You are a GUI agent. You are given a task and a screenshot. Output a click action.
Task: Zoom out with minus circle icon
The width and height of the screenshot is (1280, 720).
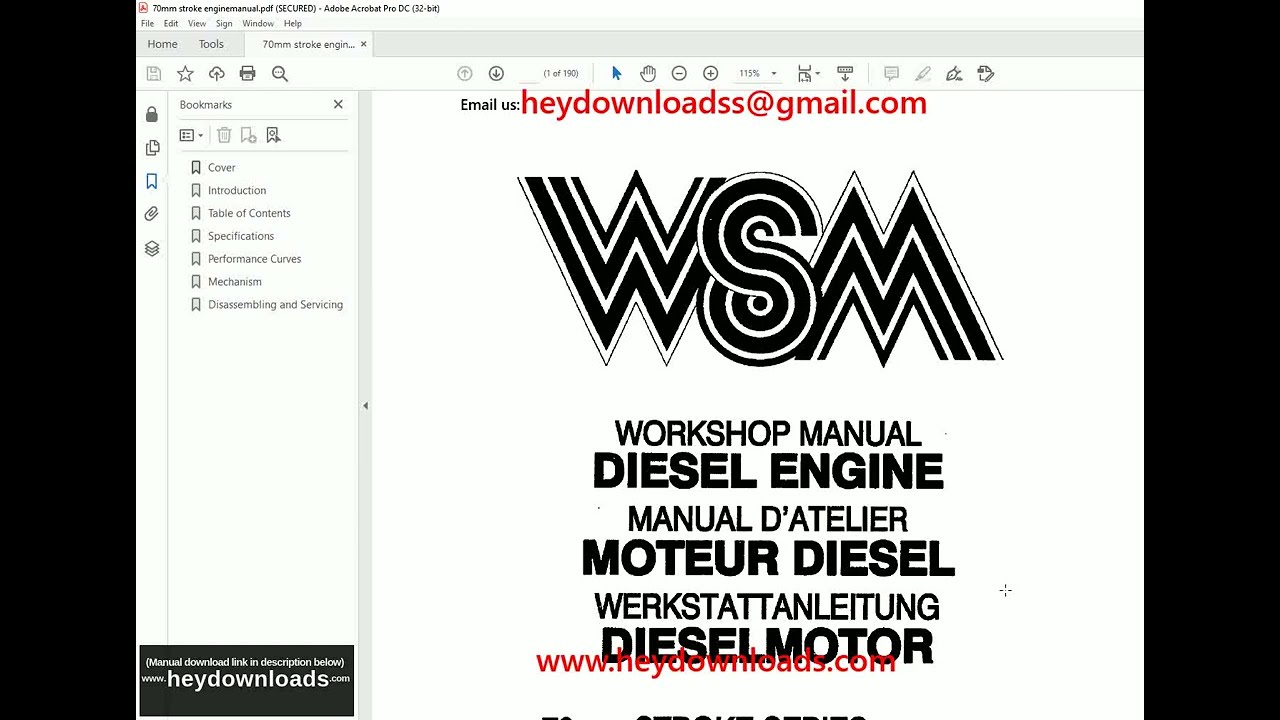(679, 73)
